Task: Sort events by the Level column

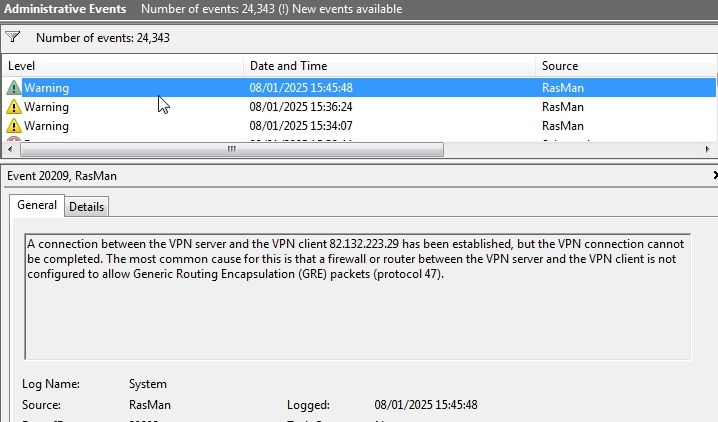Action: coord(120,66)
